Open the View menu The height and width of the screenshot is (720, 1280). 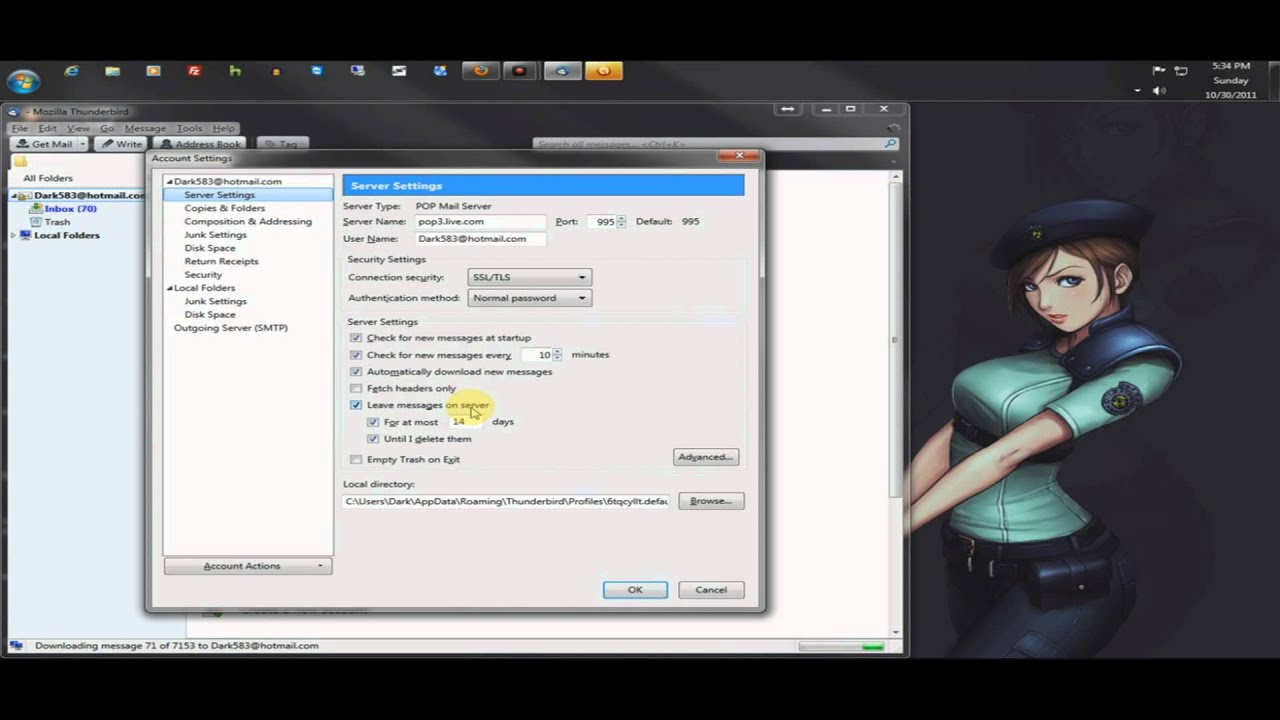pyautogui.click(x=78, y=128)
